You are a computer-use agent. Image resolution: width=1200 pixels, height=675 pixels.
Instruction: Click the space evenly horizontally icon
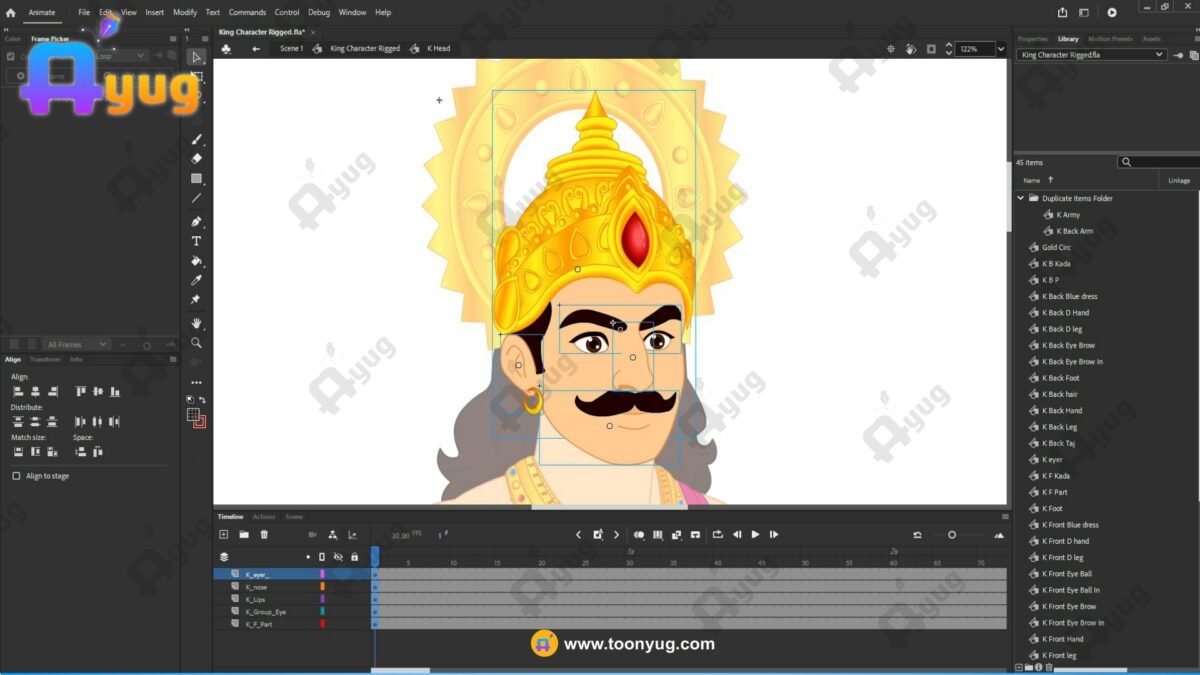click(97, 452)
